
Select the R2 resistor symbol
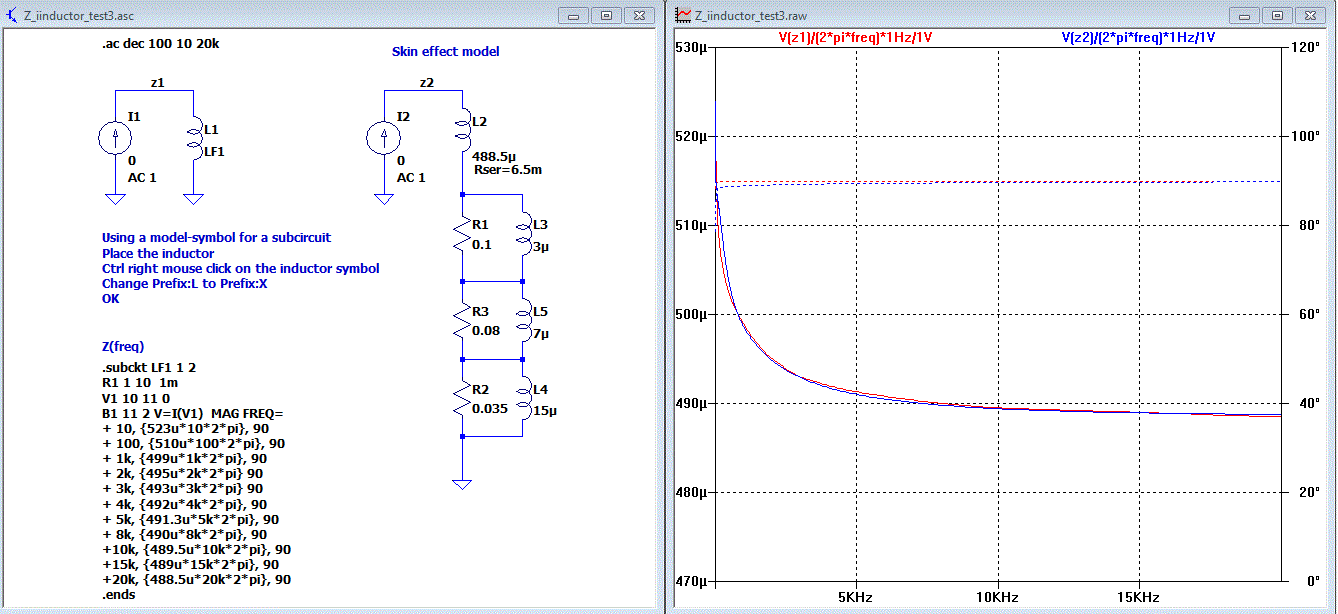coord(462,397)
